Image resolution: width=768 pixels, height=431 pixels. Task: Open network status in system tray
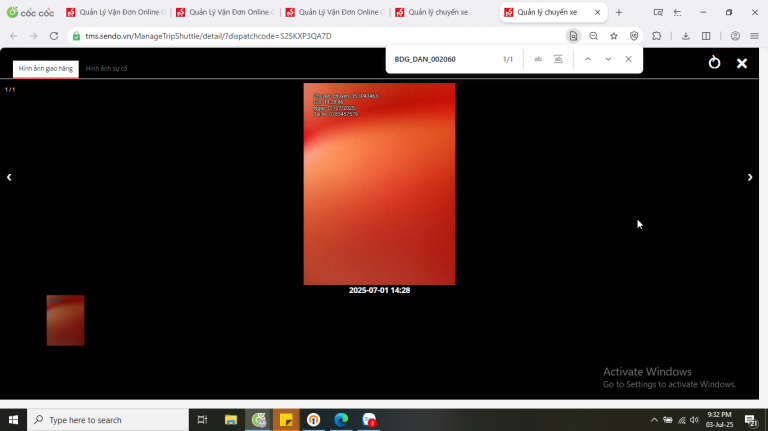[681, 420]
